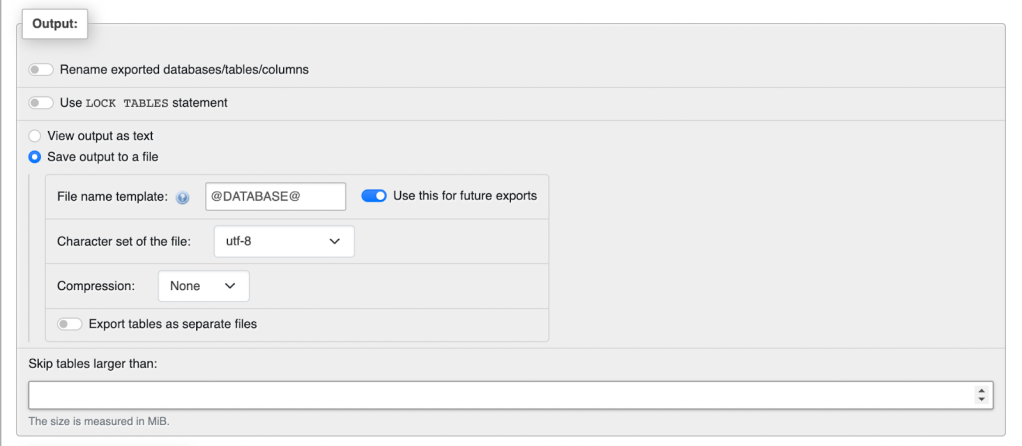The width and height of the screenshot is (1022, 446).
Task: Click the File name template: label text
Action: (112, 197)
